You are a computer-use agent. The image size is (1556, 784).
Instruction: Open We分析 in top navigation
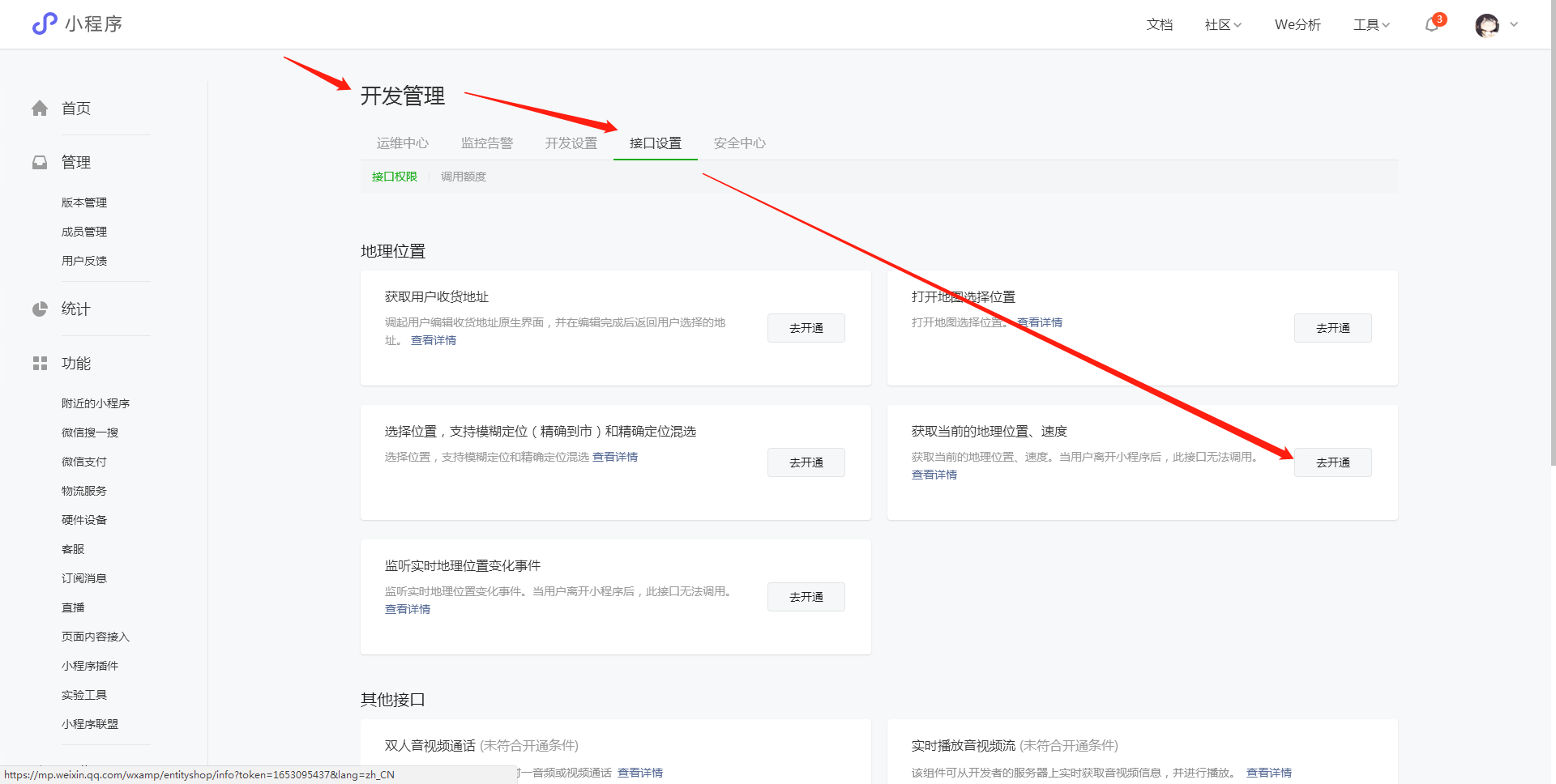point(1297,25)
